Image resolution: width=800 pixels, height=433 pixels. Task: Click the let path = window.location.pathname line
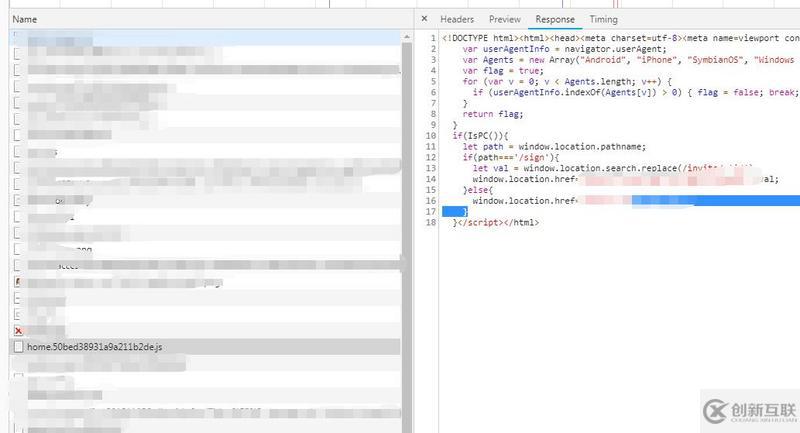(x=554, y=146)
